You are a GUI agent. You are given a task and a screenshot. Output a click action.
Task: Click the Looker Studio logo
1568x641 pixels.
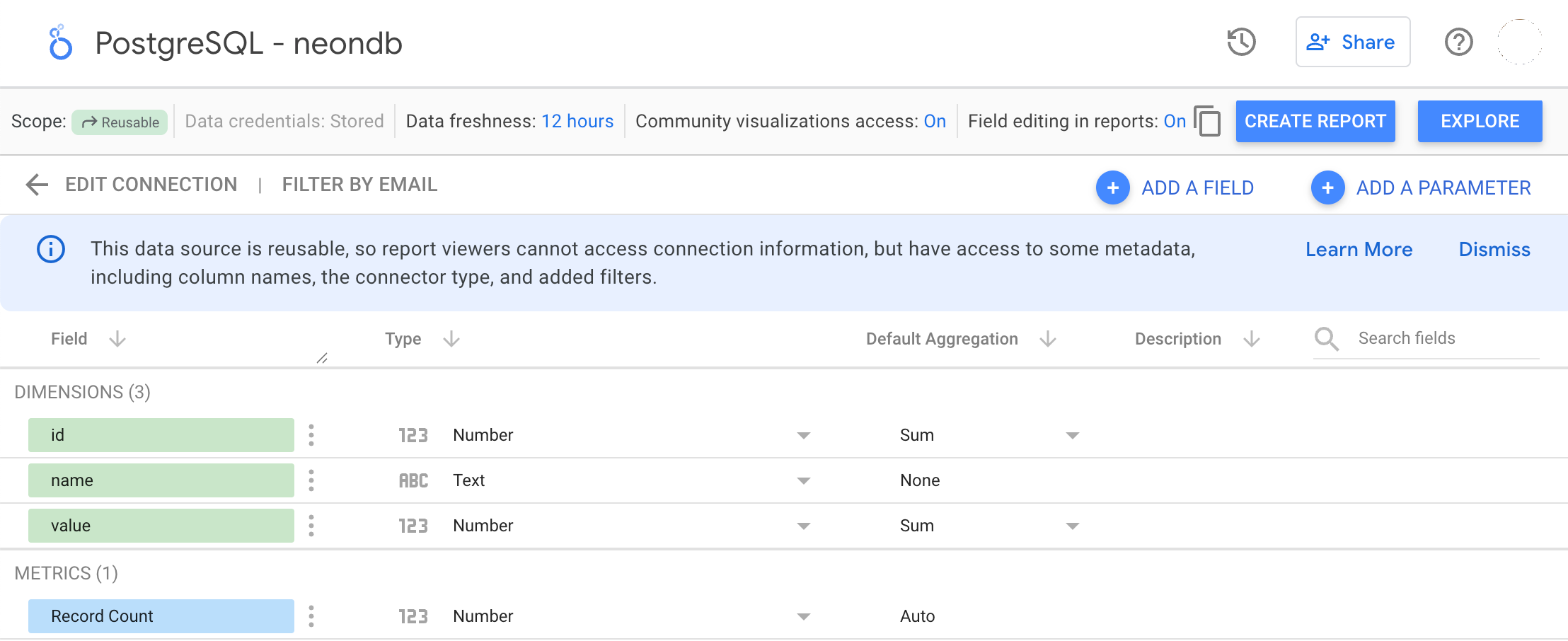coord(60,42)
